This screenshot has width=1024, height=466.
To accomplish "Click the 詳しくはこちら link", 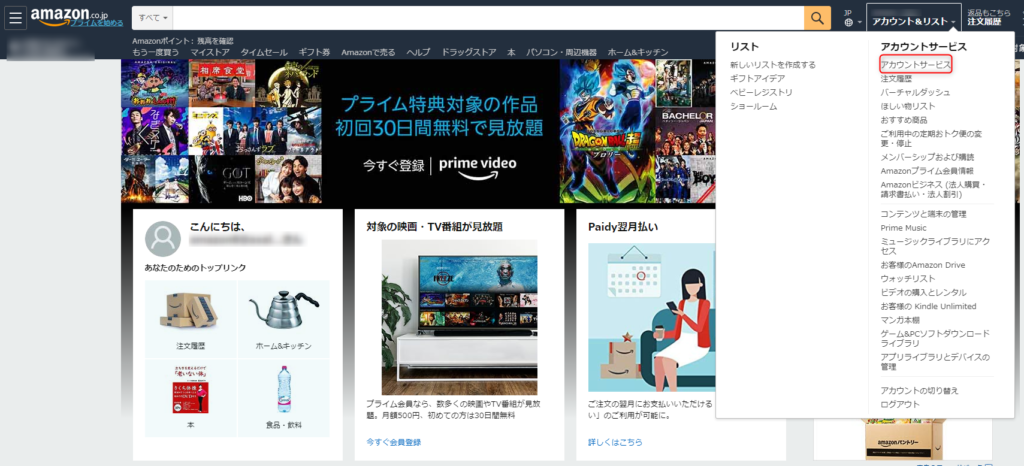I will point(615,442).
